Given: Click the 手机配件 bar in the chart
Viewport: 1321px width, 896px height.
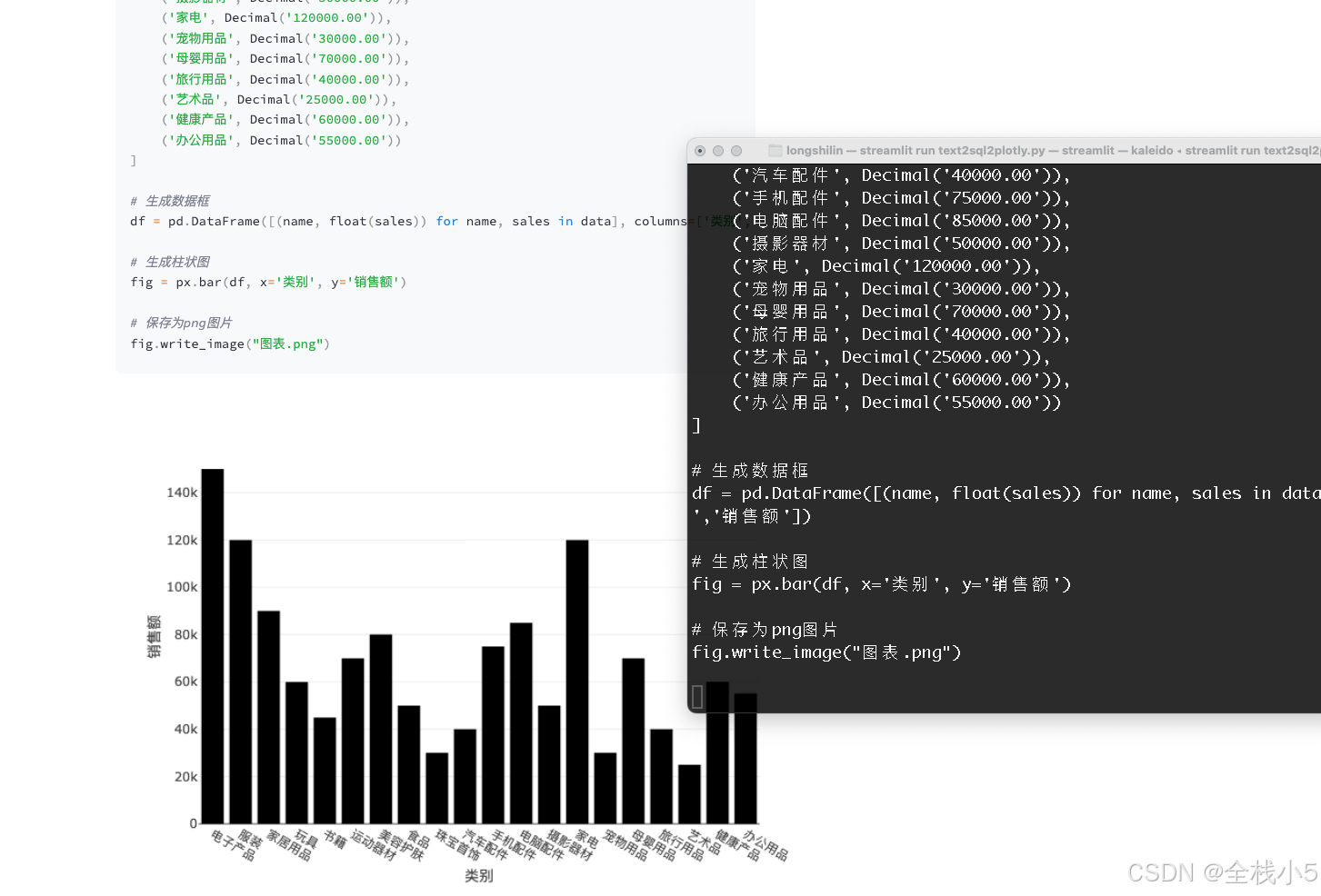Looking at the screenshot, I should coord(493,735).
